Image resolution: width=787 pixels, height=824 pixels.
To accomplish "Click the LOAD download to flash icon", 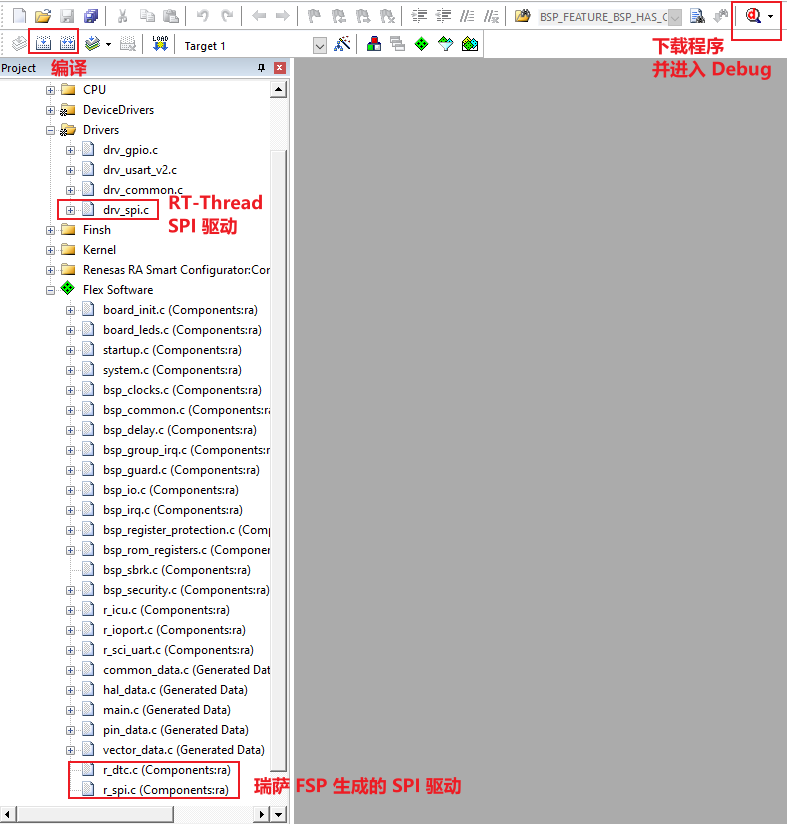I will (160, 44).
